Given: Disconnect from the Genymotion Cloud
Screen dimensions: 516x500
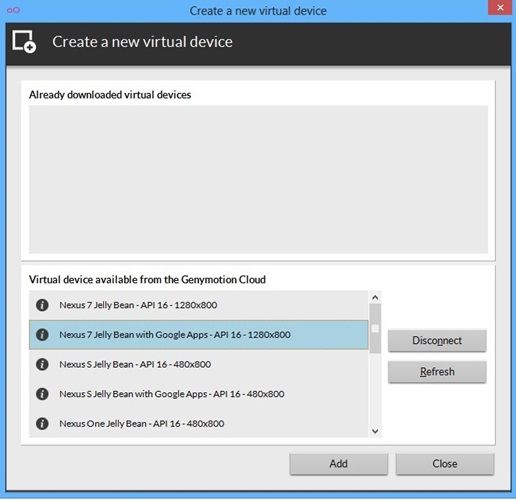Looking at the screenshot, I should coord(437,340).
